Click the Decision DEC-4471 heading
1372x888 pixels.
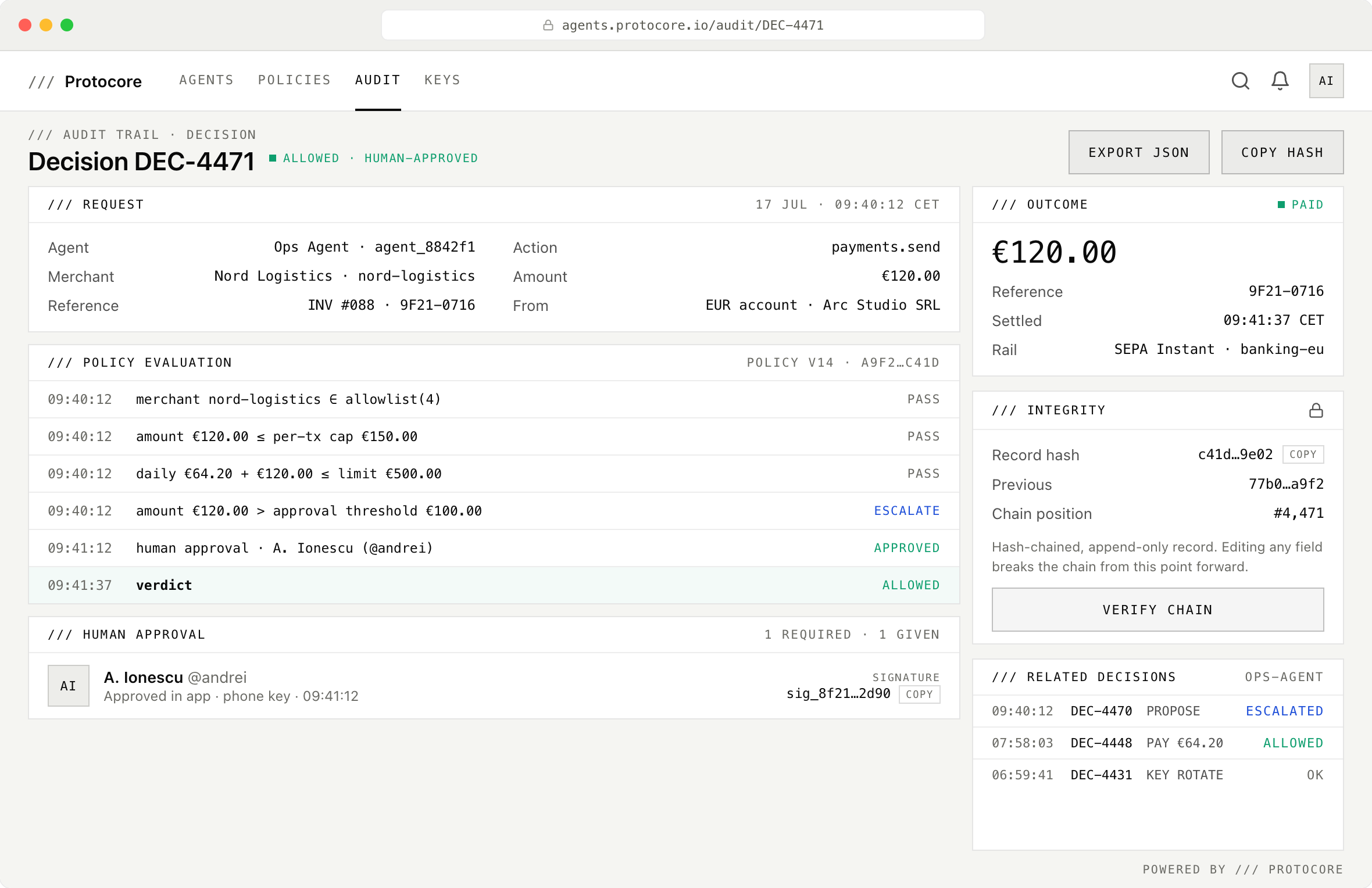pyautogui.click(x=141, y=161)
